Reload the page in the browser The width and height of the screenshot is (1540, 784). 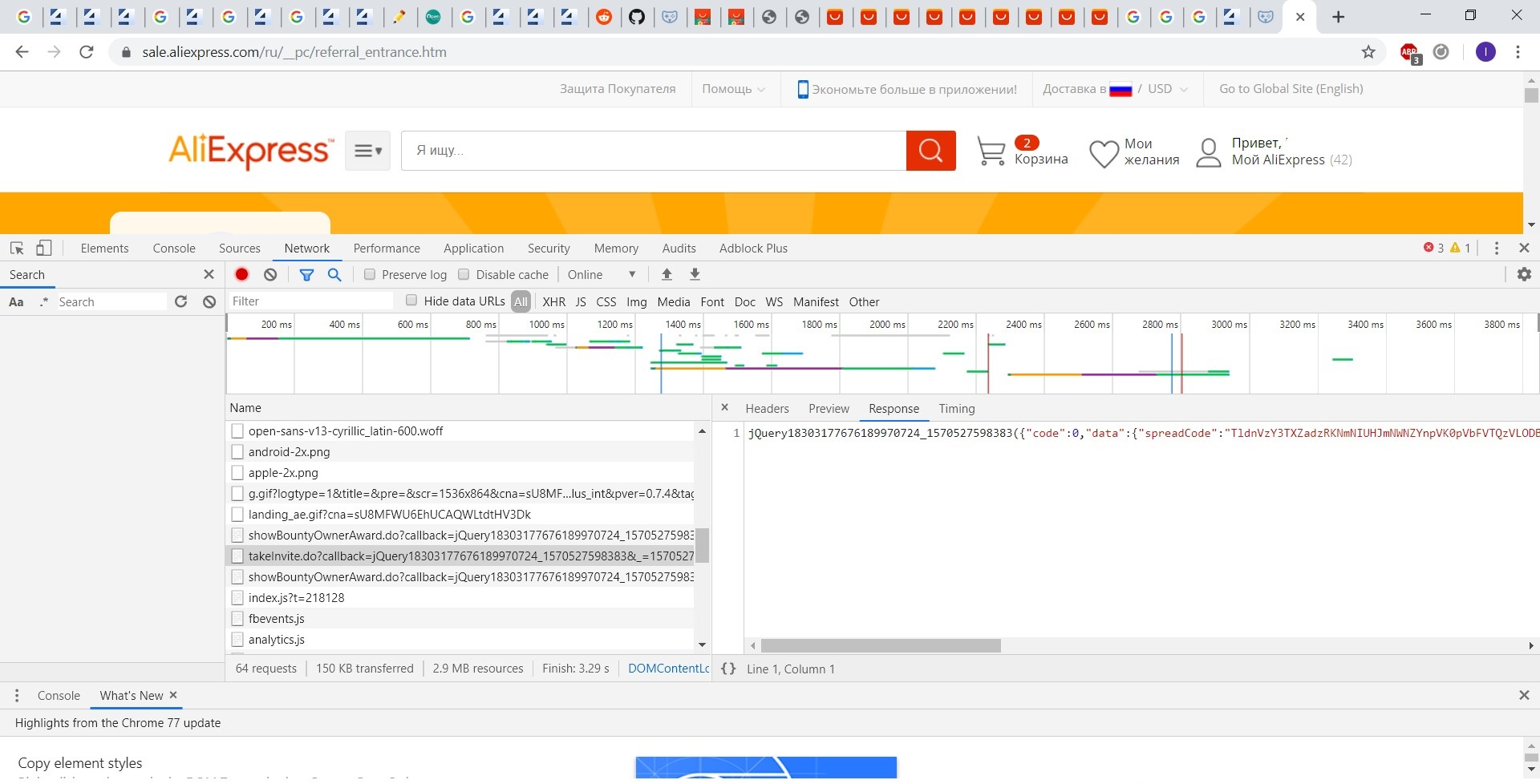coord(87,52)
